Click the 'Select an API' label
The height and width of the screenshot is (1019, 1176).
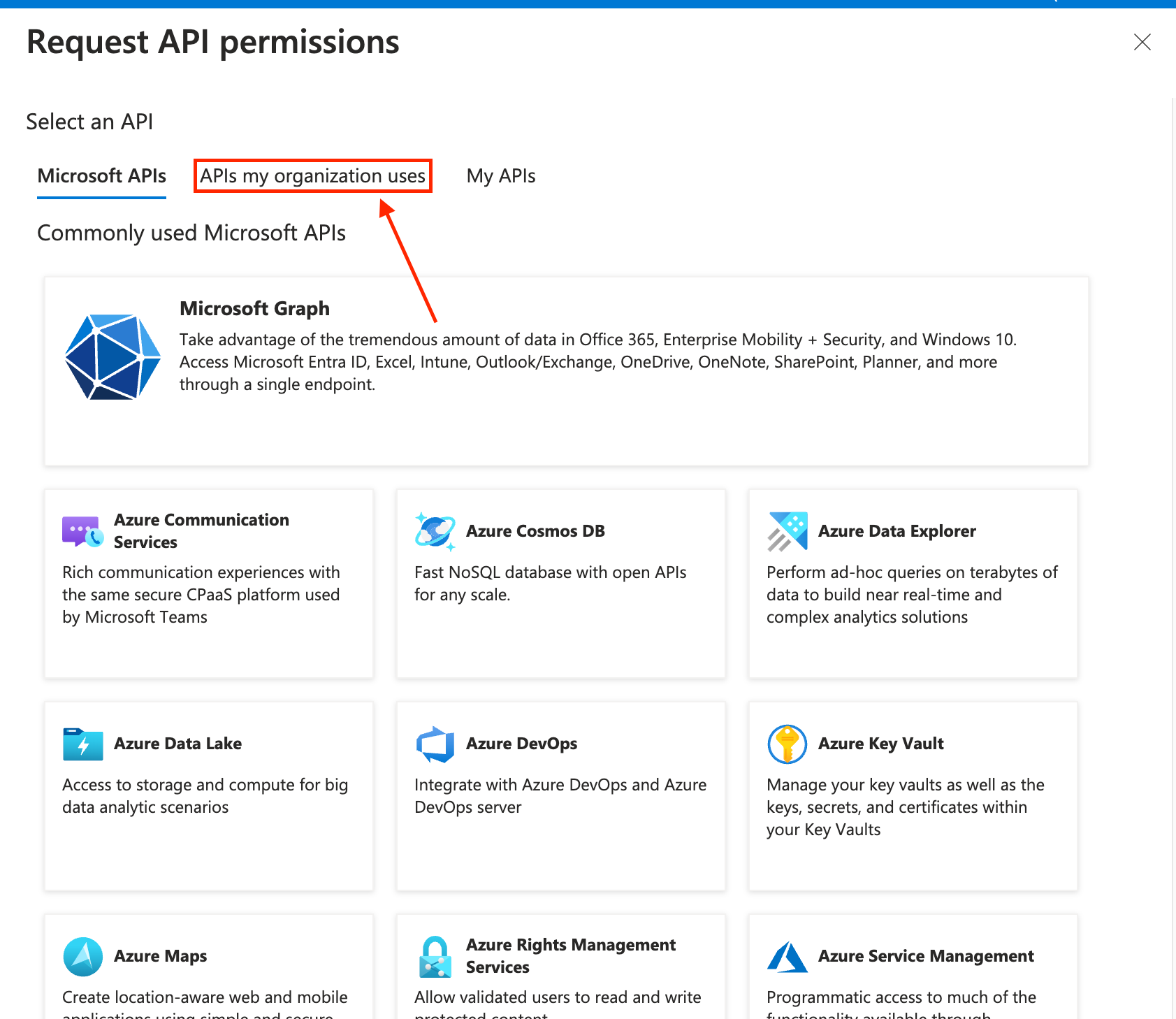(89, 122)
